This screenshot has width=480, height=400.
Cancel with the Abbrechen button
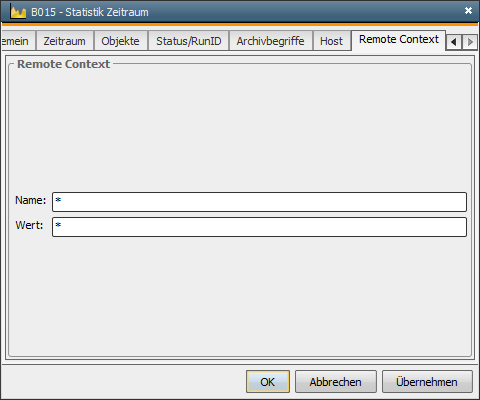click(x=336, y=382)
